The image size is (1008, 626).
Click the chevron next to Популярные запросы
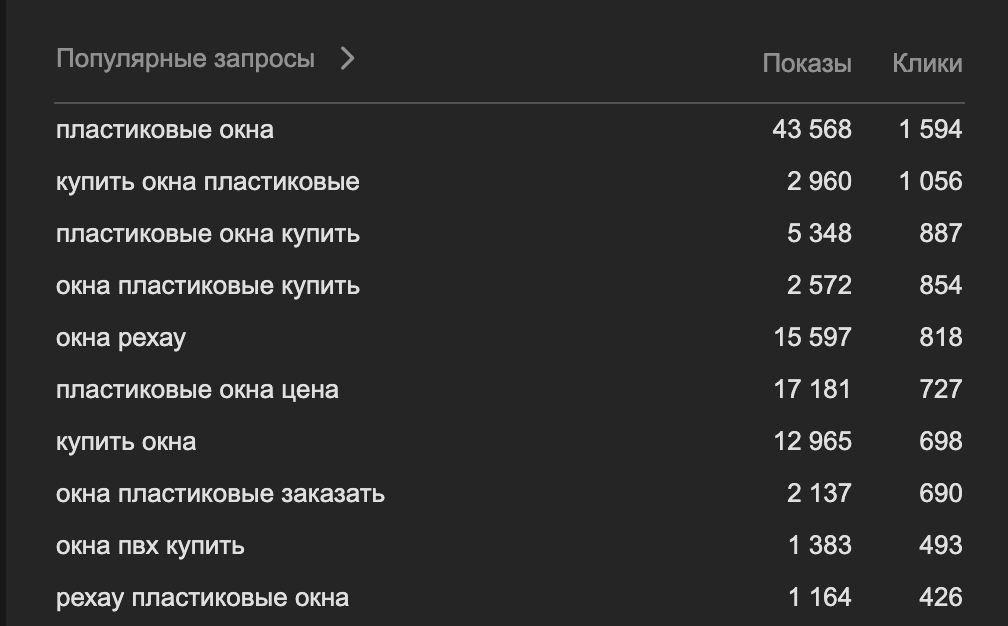tap(347, 59)
